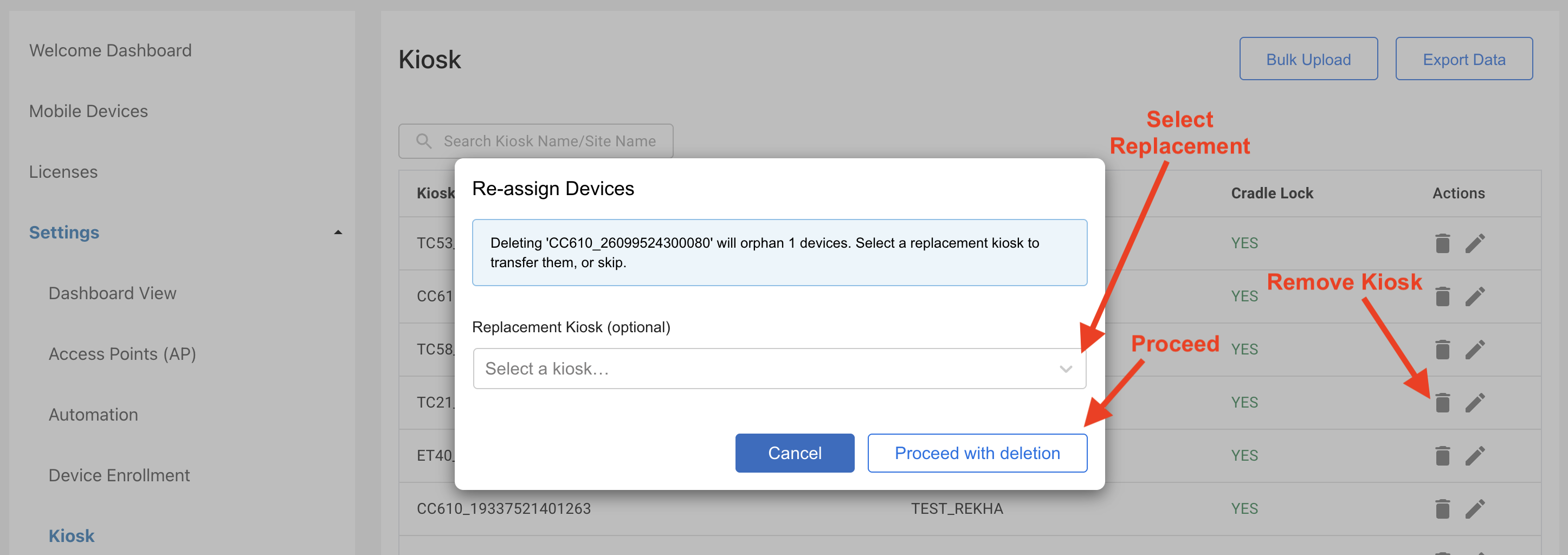The height and width of the screenshot is (555, 1568).
Task: Click the CC610_19337521401263 kiosk name cell
Action: coord(504,509)
